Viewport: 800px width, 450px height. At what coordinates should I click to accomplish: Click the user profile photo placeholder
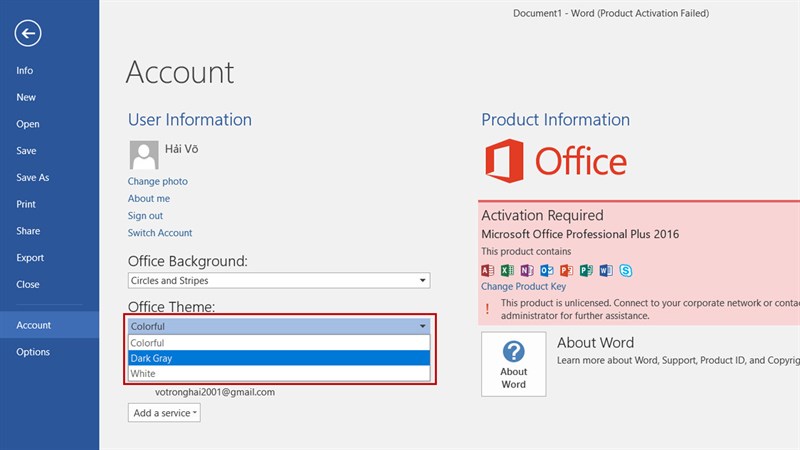click(x=143, y=154)
